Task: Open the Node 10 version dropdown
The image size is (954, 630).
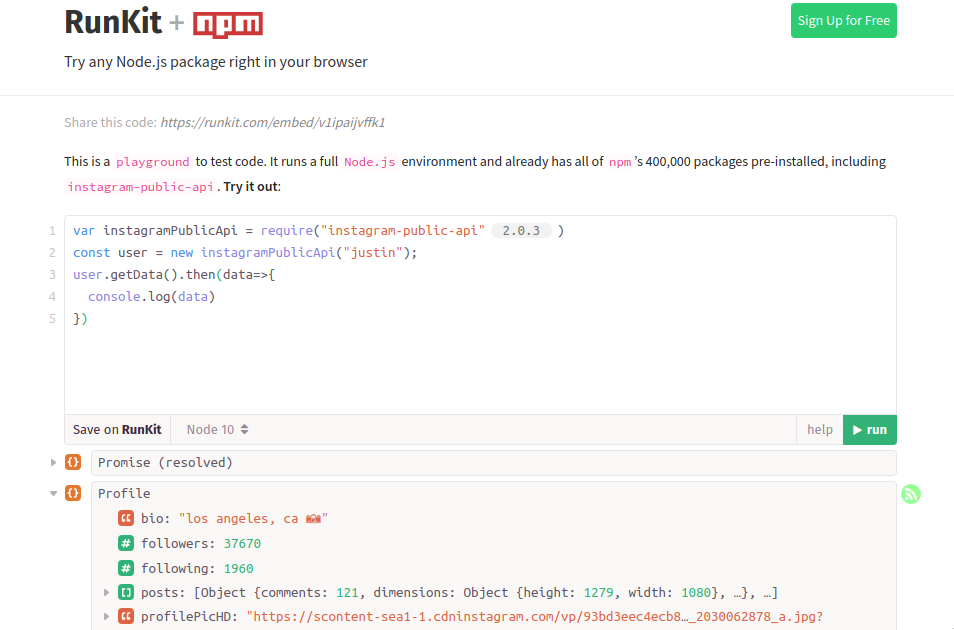Action: coord(217,430)
